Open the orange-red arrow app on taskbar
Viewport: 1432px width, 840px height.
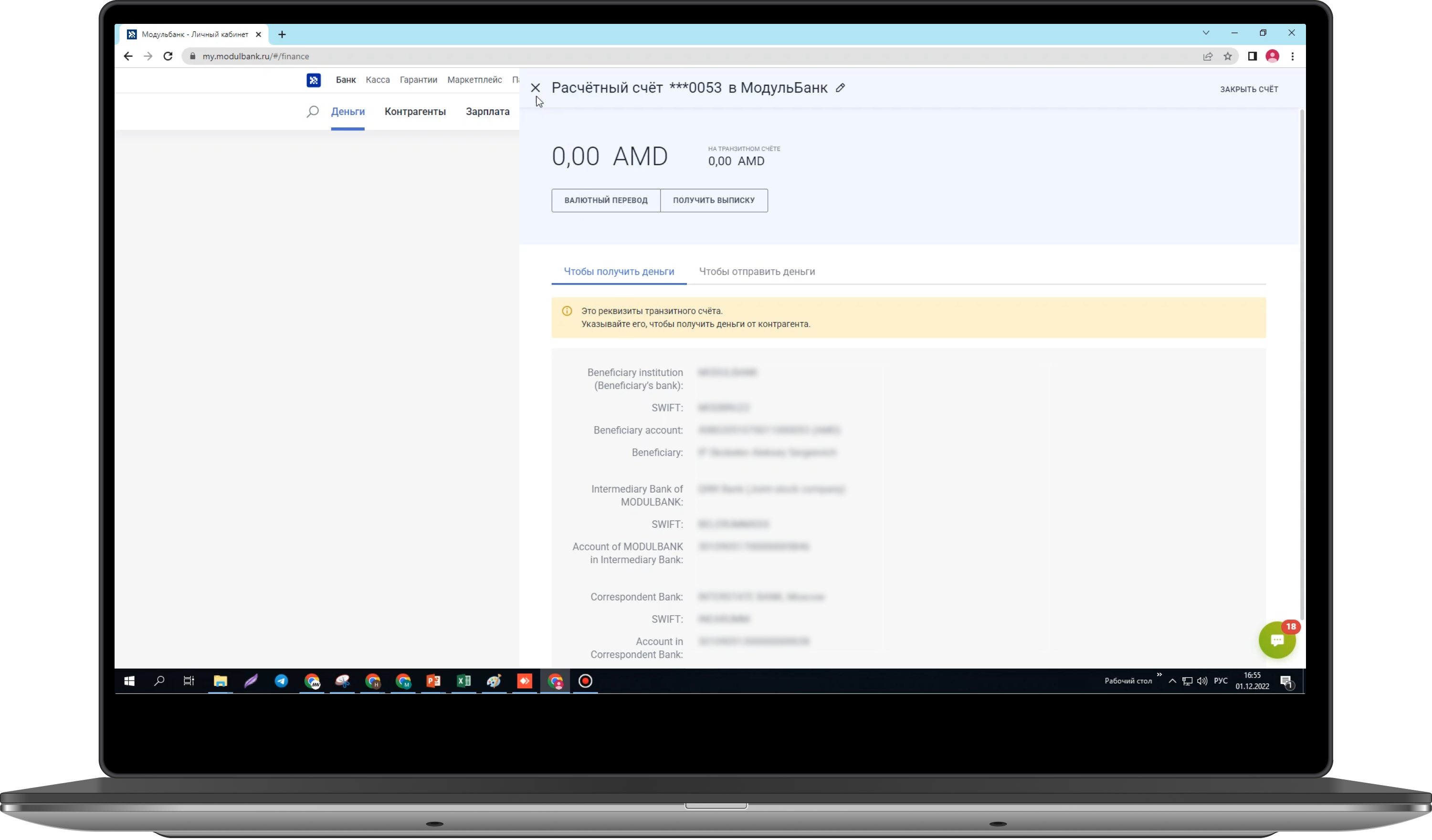coord(525,682)
